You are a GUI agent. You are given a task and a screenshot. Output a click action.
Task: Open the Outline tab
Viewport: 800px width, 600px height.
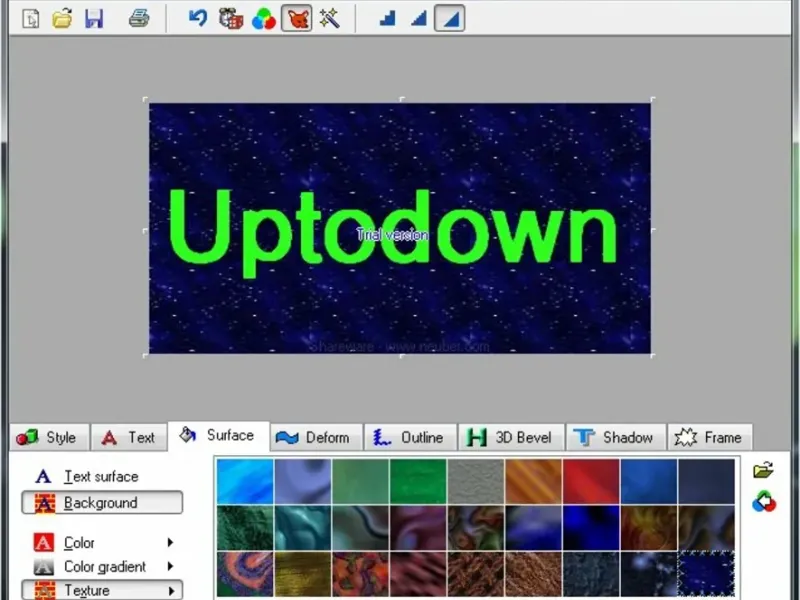(410, 437)
